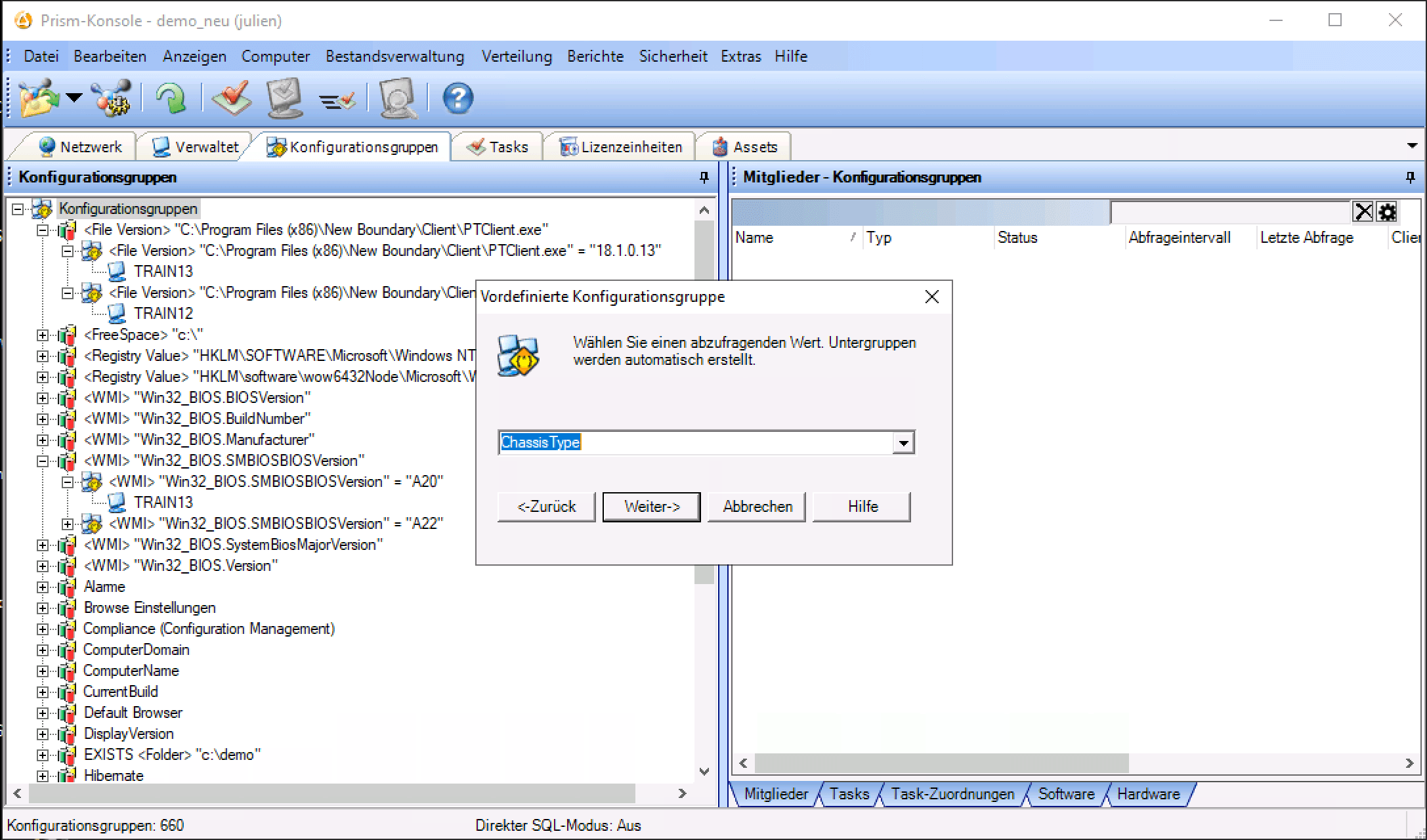Viewport: 1427px width, 840px height.
Task: Open the Bestandsverwaltung menu
Action: pyautogui.click(x=394, y=56)
